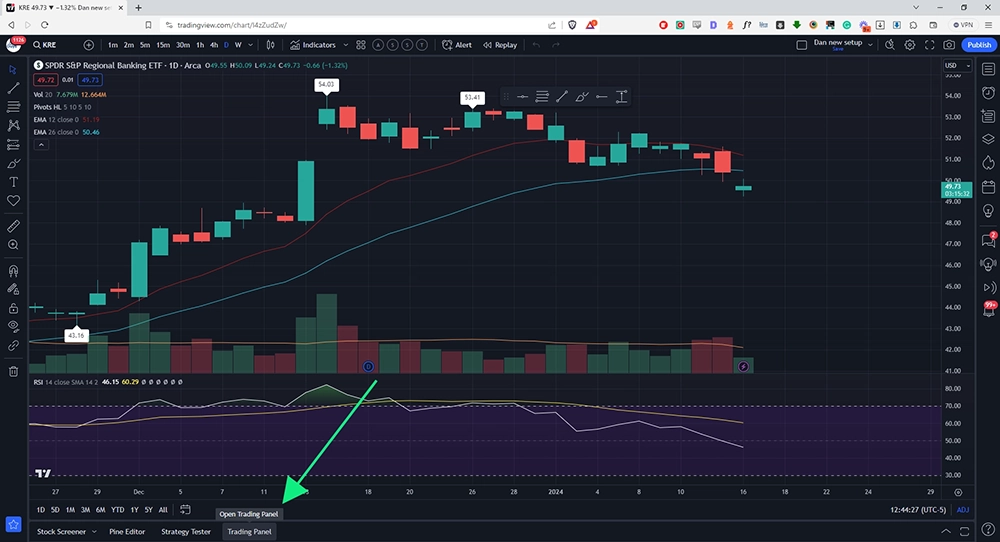Open quick search icon

pyautogui.click(x=890, y=45)
